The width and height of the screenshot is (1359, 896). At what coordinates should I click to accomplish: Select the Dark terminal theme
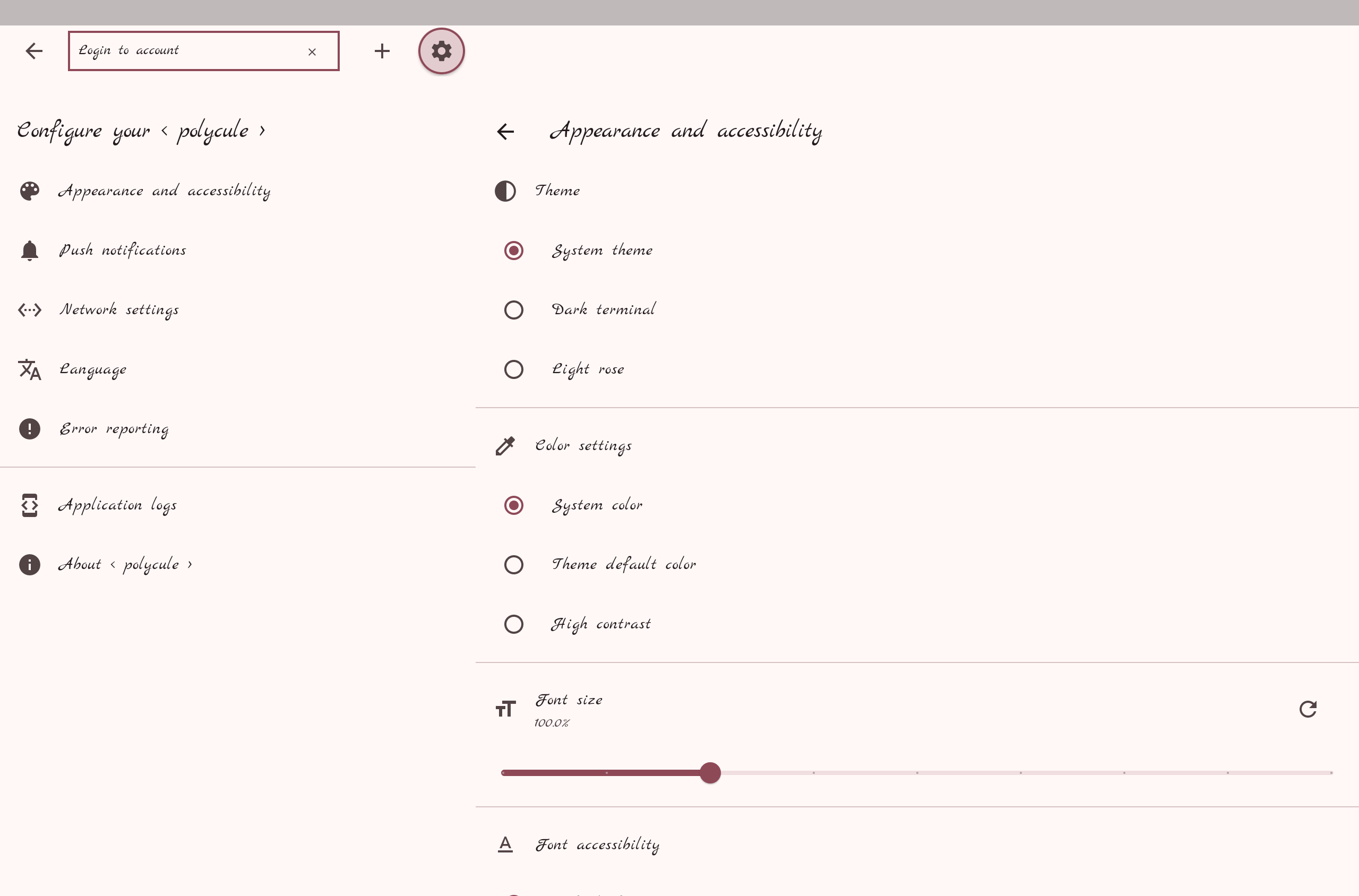[513, 309]
